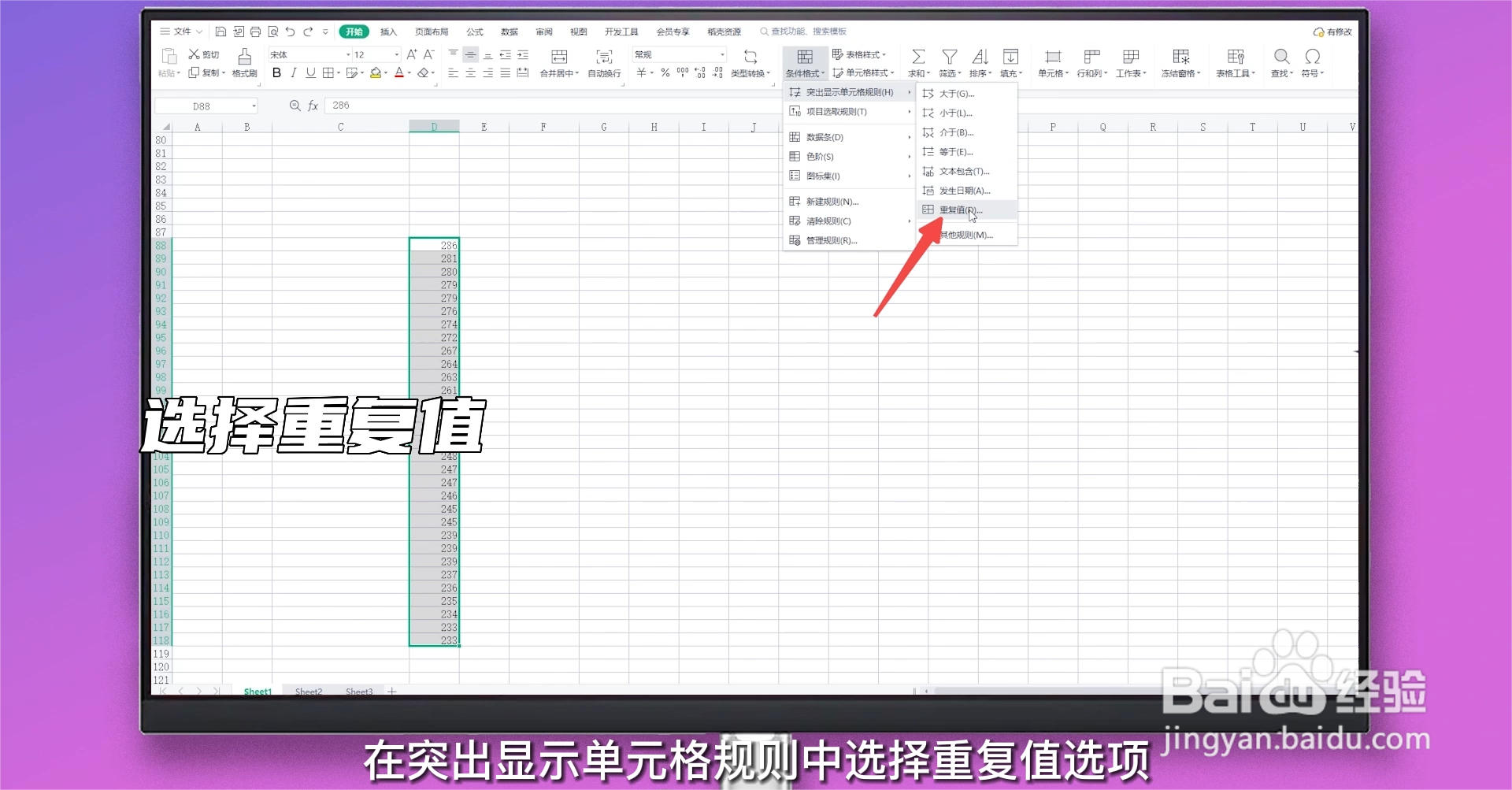Click the Save icon in quick access toolbar
This screenshot has height=790, width=1512.
pos(220,32)
